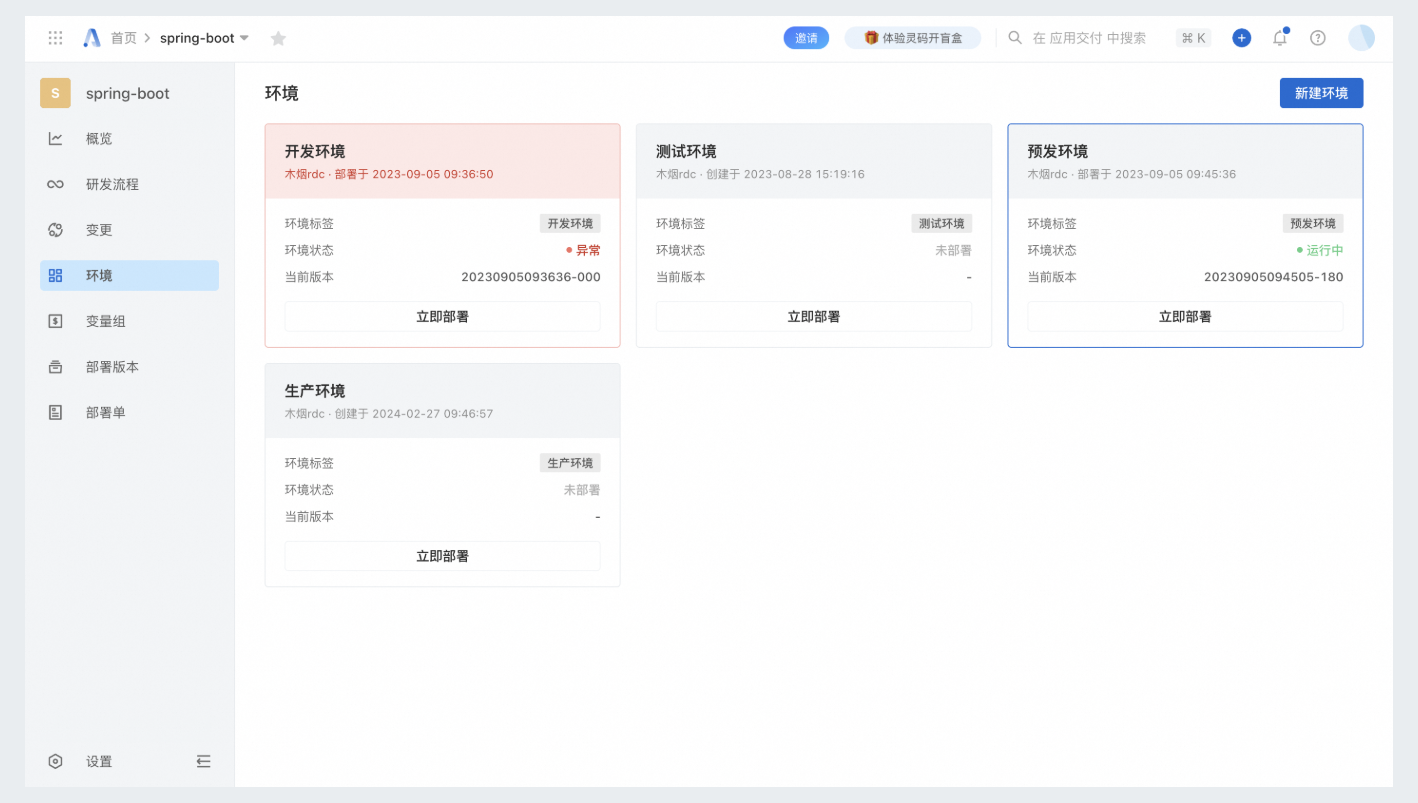Click the 部署版本 sidebar icon
1418x803 pixels.
pos(56,367)
